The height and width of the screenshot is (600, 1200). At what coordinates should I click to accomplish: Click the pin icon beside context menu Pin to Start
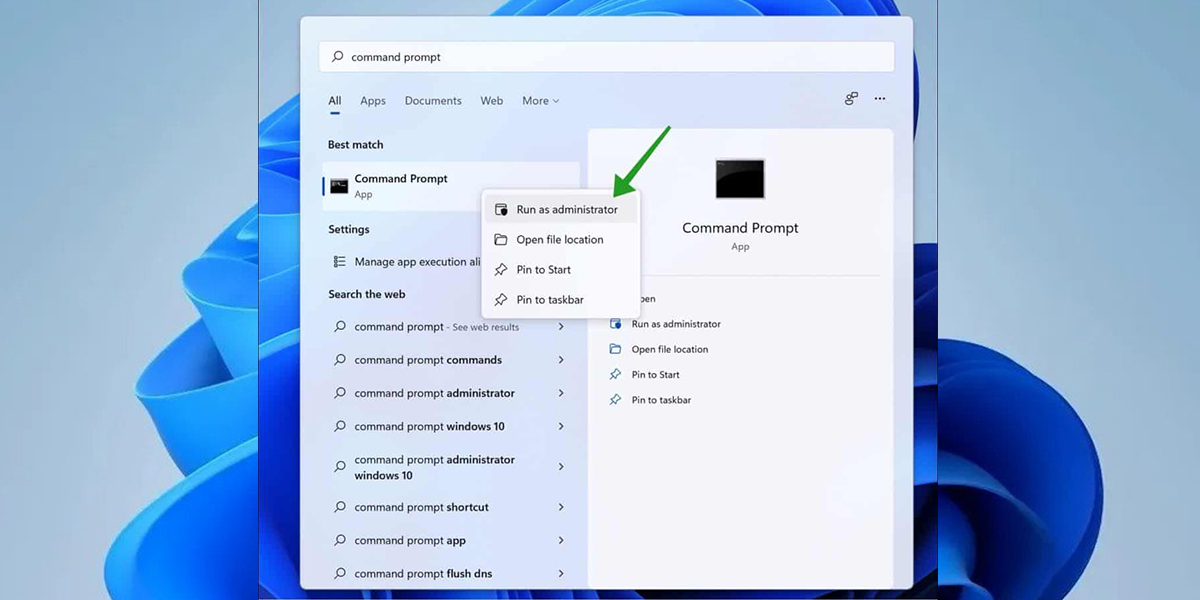501,270
